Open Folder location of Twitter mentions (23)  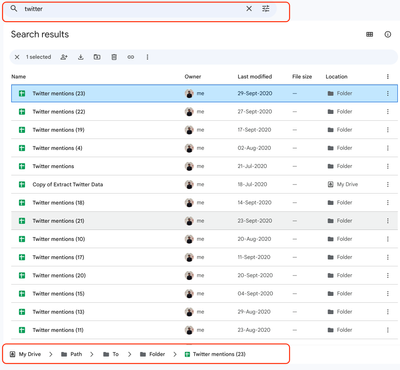(x=340, y=93)
